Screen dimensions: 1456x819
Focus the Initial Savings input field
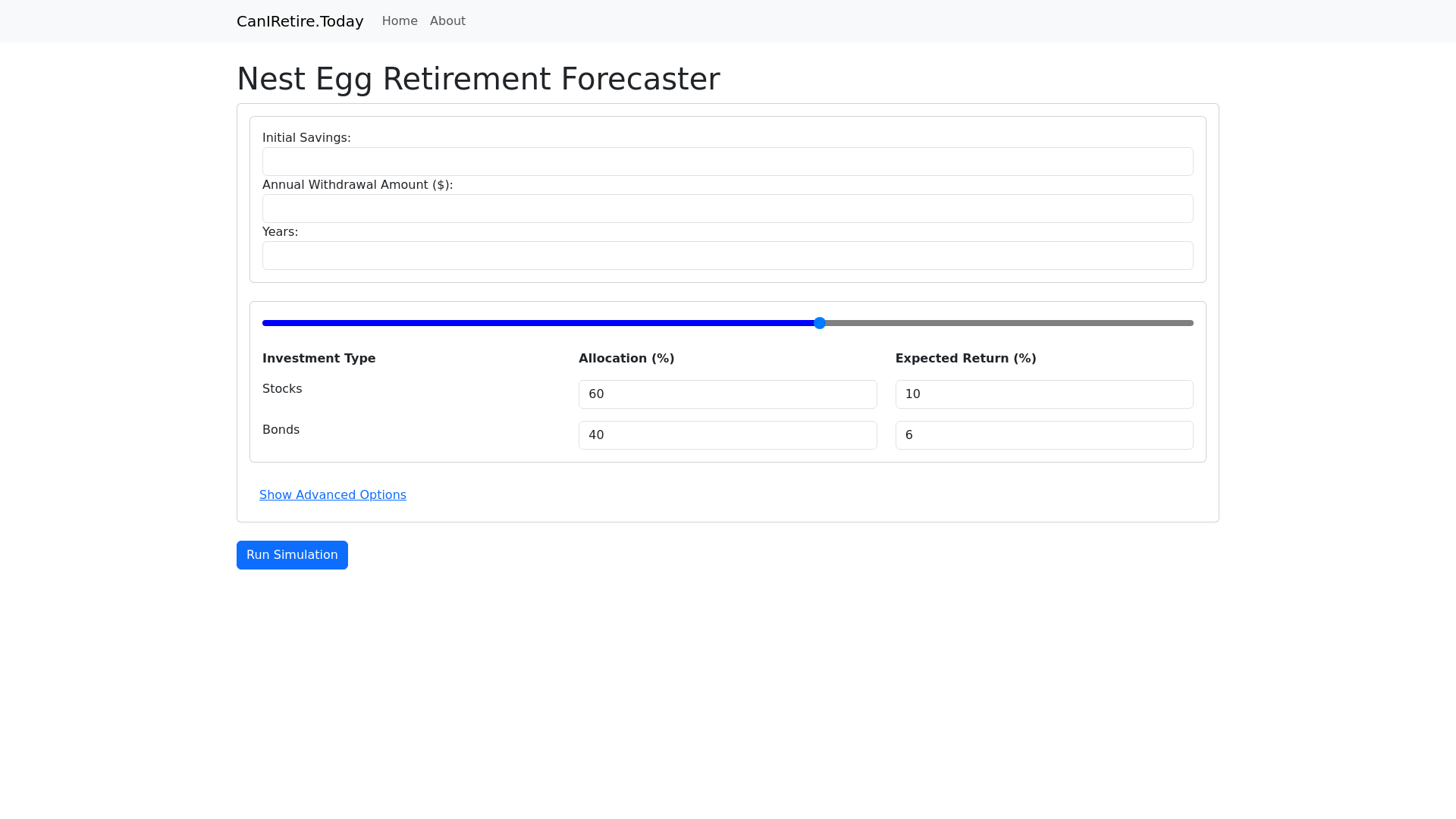[x=727, y=162]
